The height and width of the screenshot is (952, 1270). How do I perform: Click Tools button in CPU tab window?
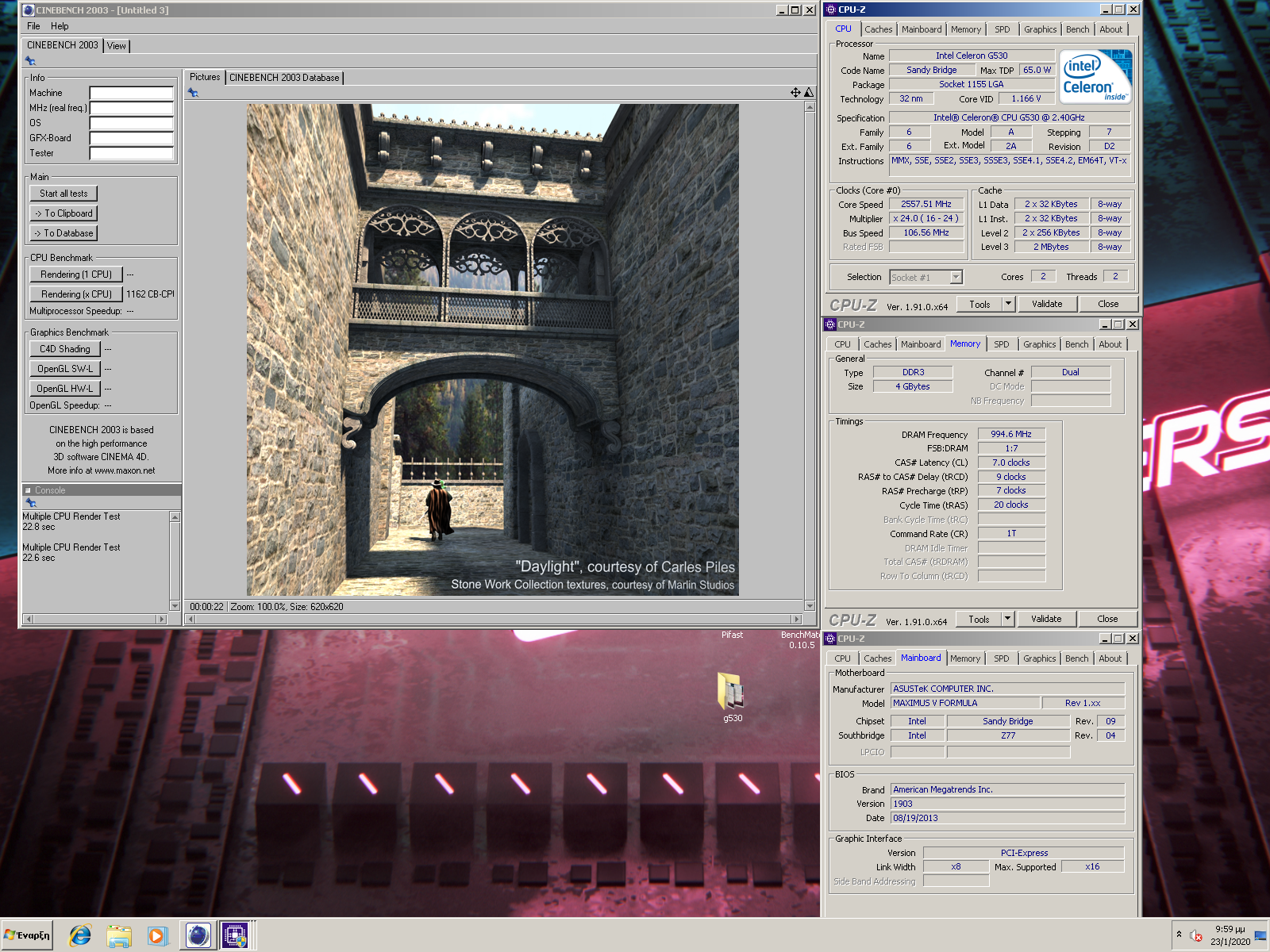coord(979,304)
